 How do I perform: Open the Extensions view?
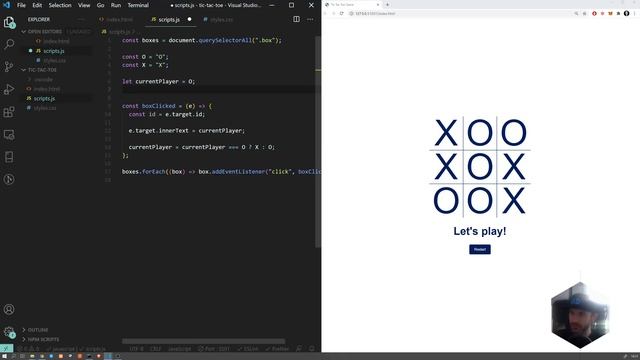tap(9, 112)
